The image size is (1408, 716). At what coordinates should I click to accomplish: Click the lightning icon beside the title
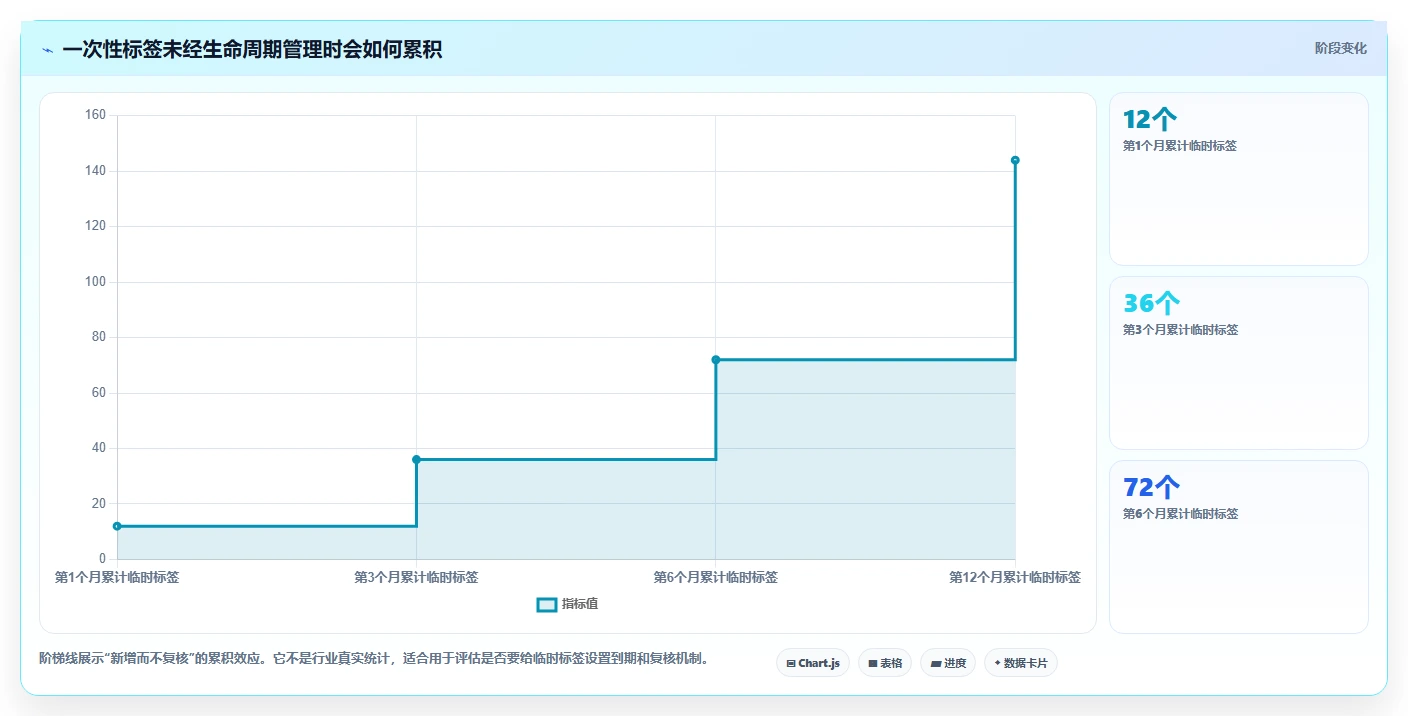48,50
